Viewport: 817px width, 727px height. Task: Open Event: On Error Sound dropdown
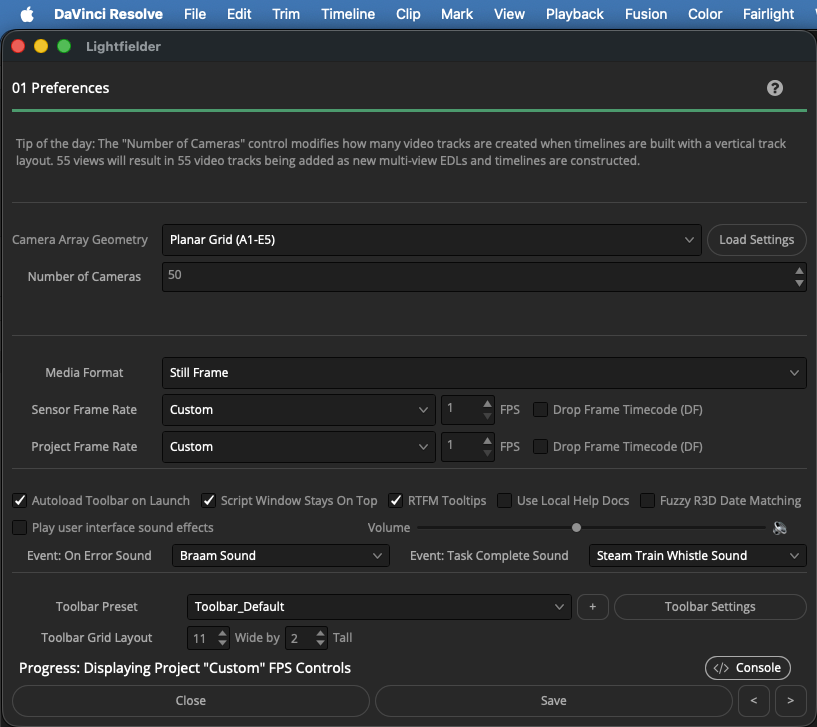[x=281, y=556]
